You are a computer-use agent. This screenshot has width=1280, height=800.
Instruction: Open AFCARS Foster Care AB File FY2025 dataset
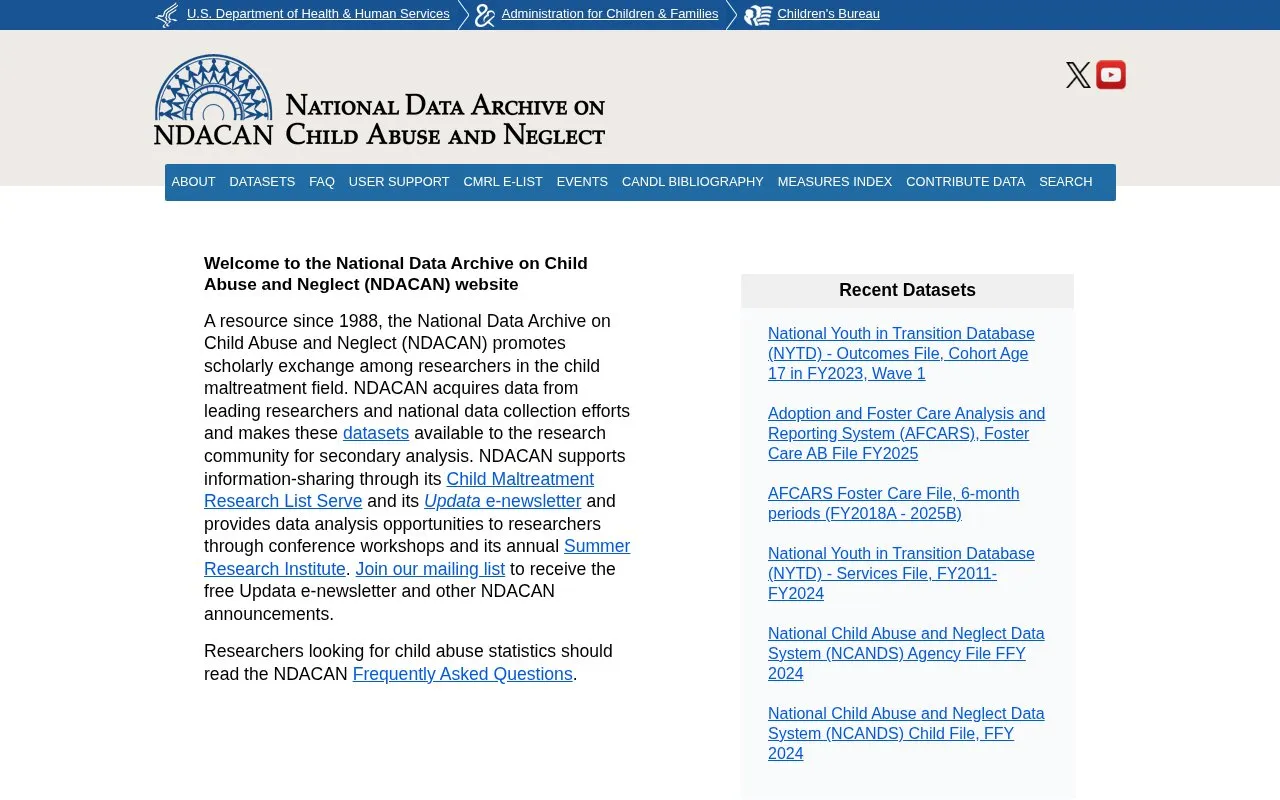pyautogui.click(x=906, y=433)
